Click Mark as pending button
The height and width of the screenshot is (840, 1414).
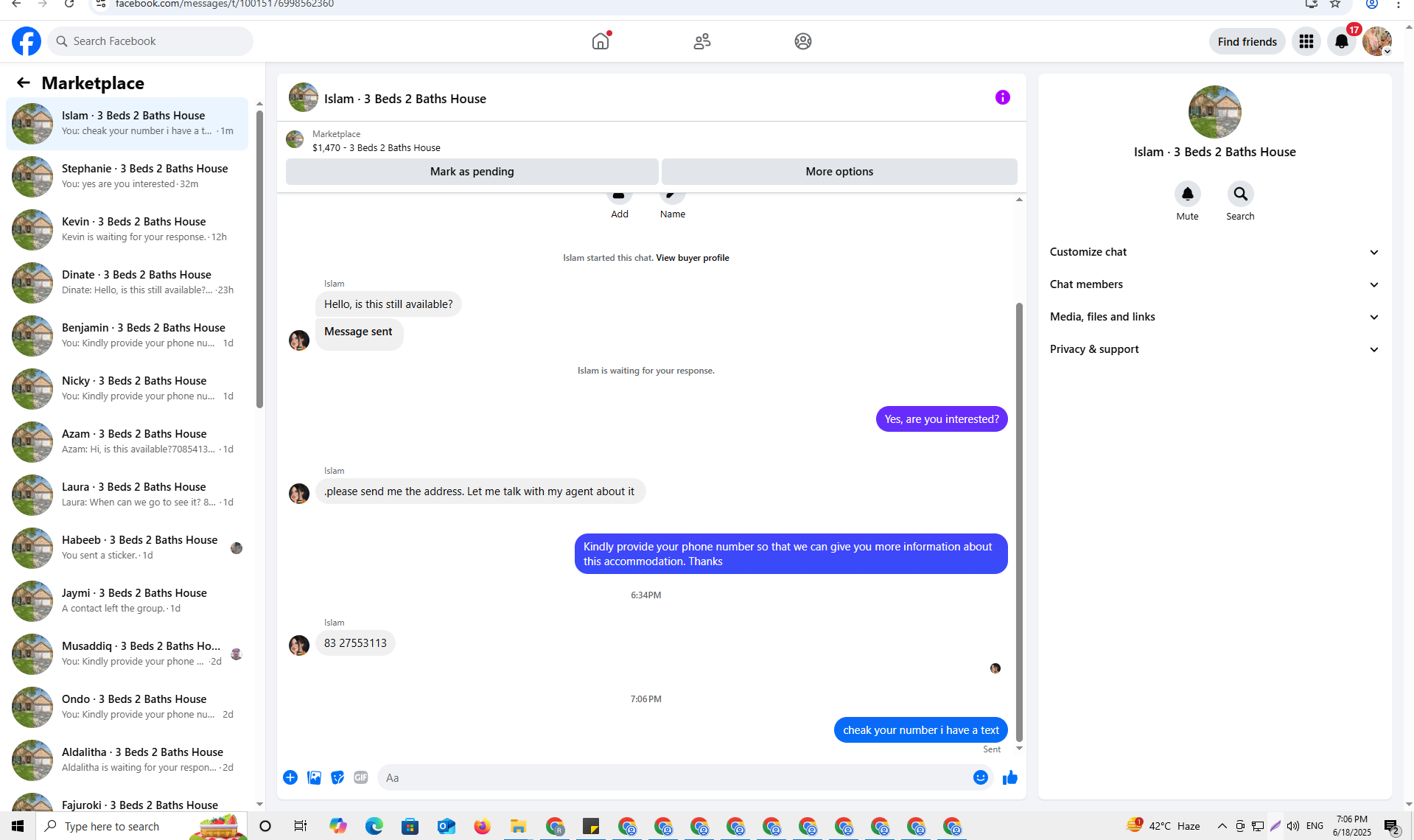click(x=472, y=172)
